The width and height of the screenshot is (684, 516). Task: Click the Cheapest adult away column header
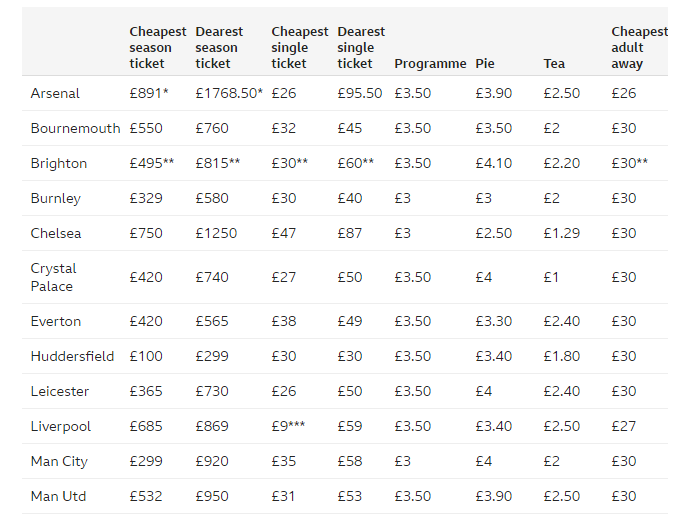639,47
